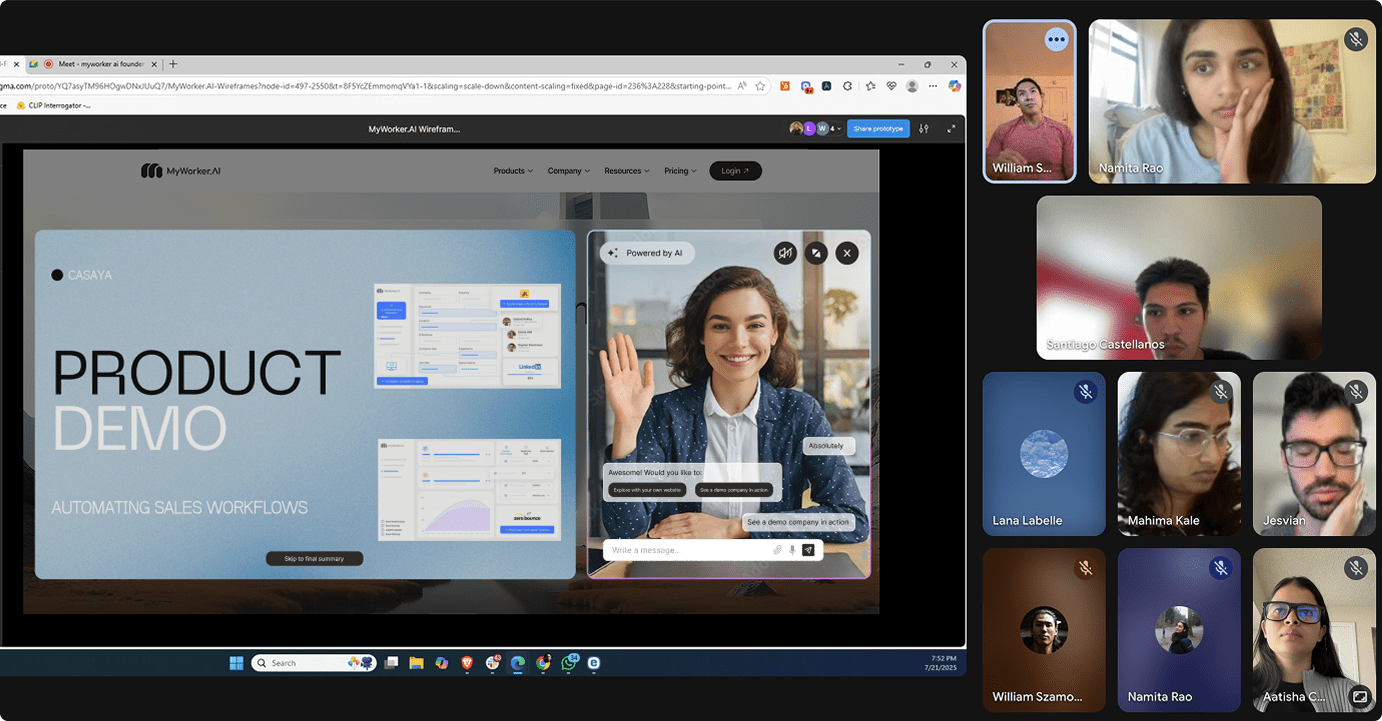Click the microphone icon in message box
Screen dimensions: 1382x721
coord(792,550)
